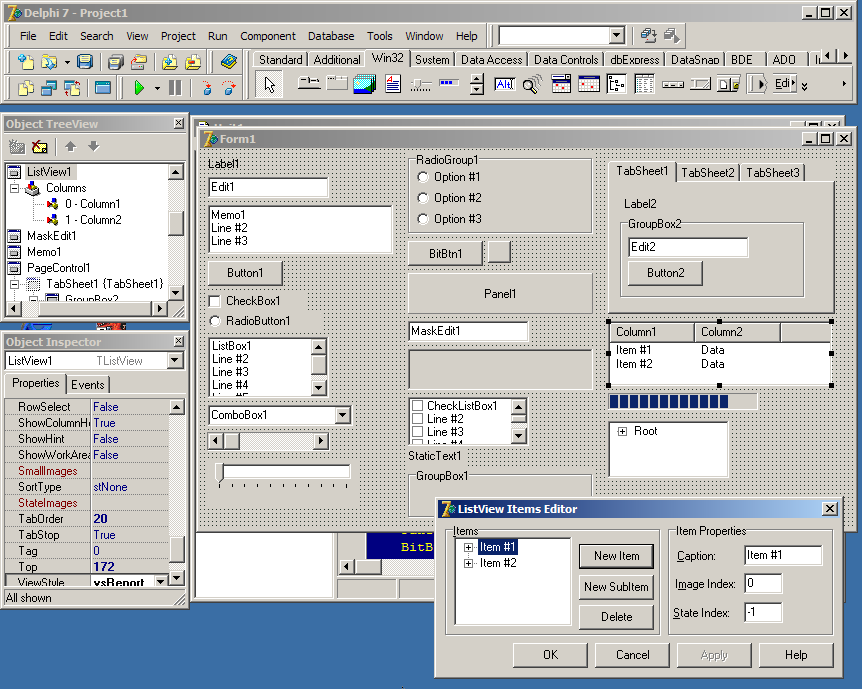
Task: Confirm the Items Editor with OK
Action: click(x=550, y=655)
